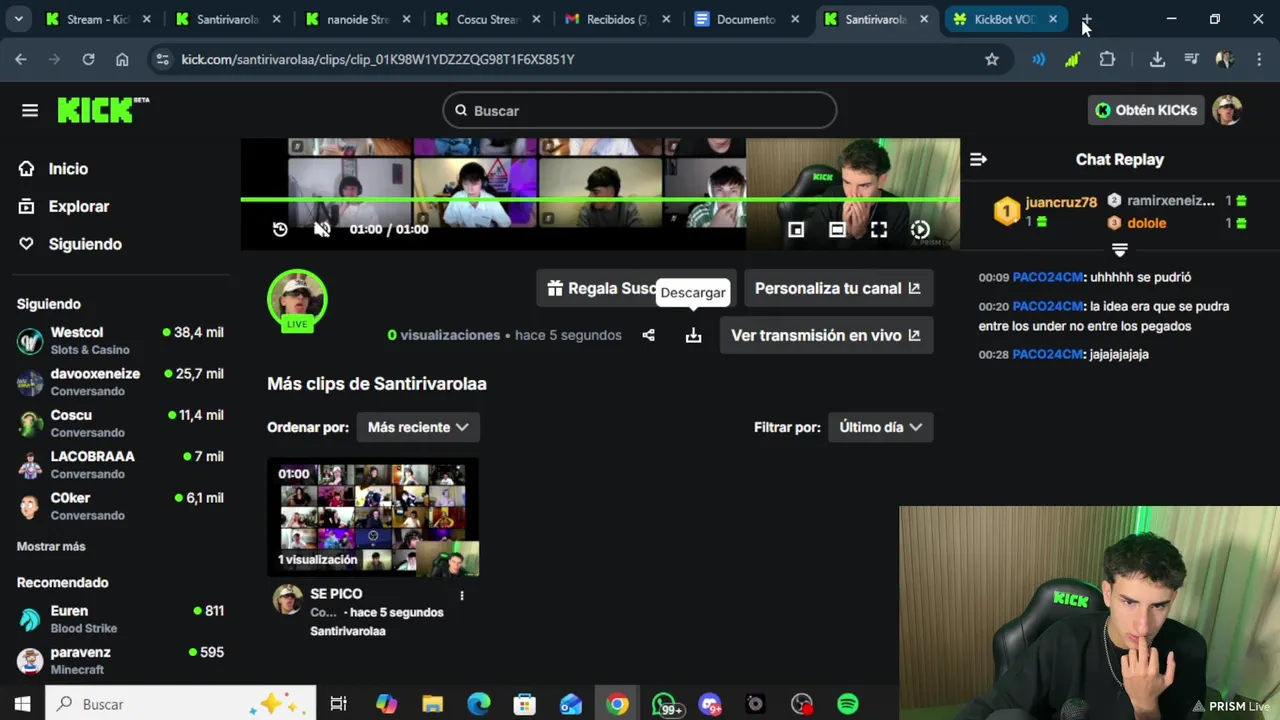Download the clip with the Descargar icon
This screenshot has height=720, width=1280.
pyautogui.click(x=693, y=335)
